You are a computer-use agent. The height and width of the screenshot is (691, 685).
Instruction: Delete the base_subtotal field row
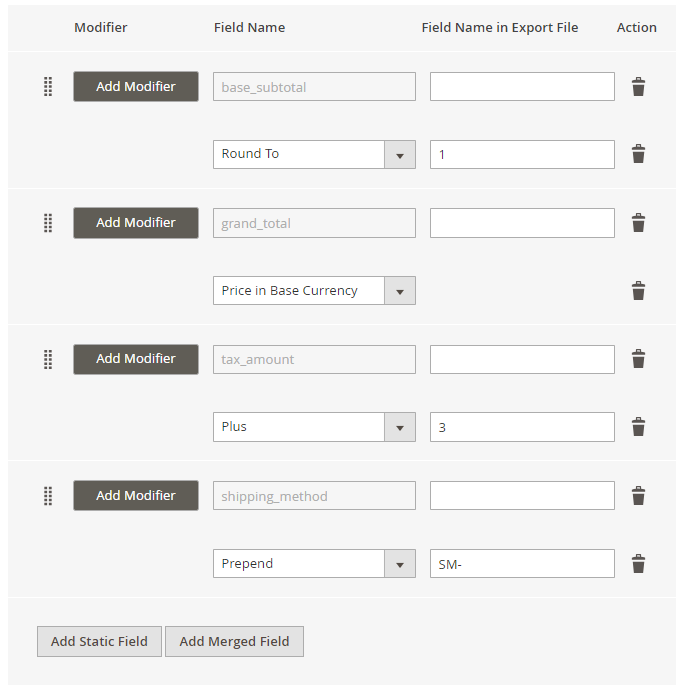(x=638, y=86)
